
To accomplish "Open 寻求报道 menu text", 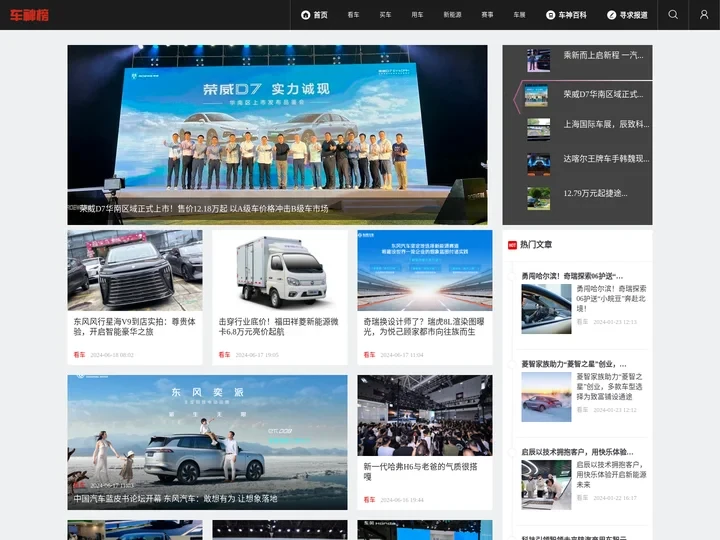I will click(633, 15).
